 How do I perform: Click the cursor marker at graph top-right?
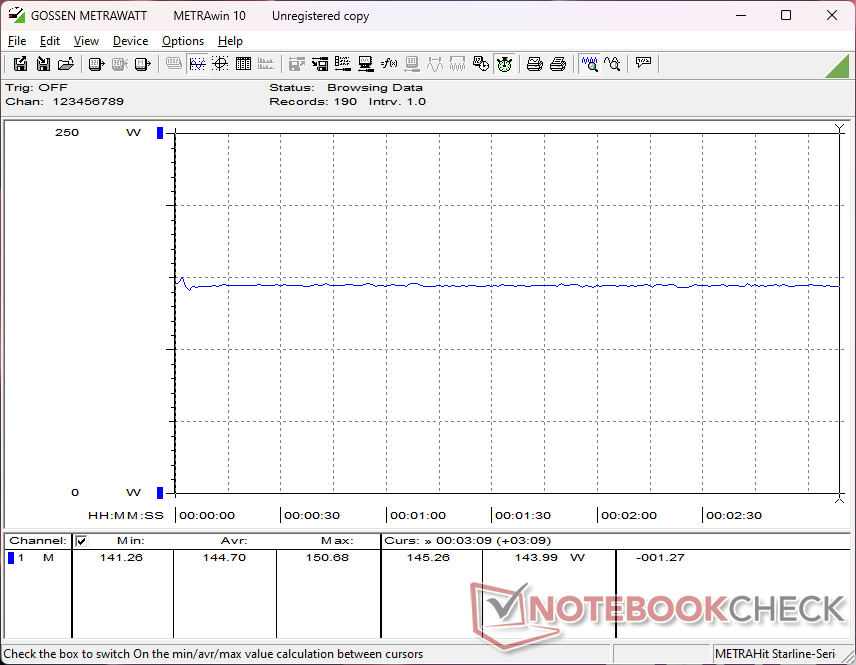pos(840,129)
